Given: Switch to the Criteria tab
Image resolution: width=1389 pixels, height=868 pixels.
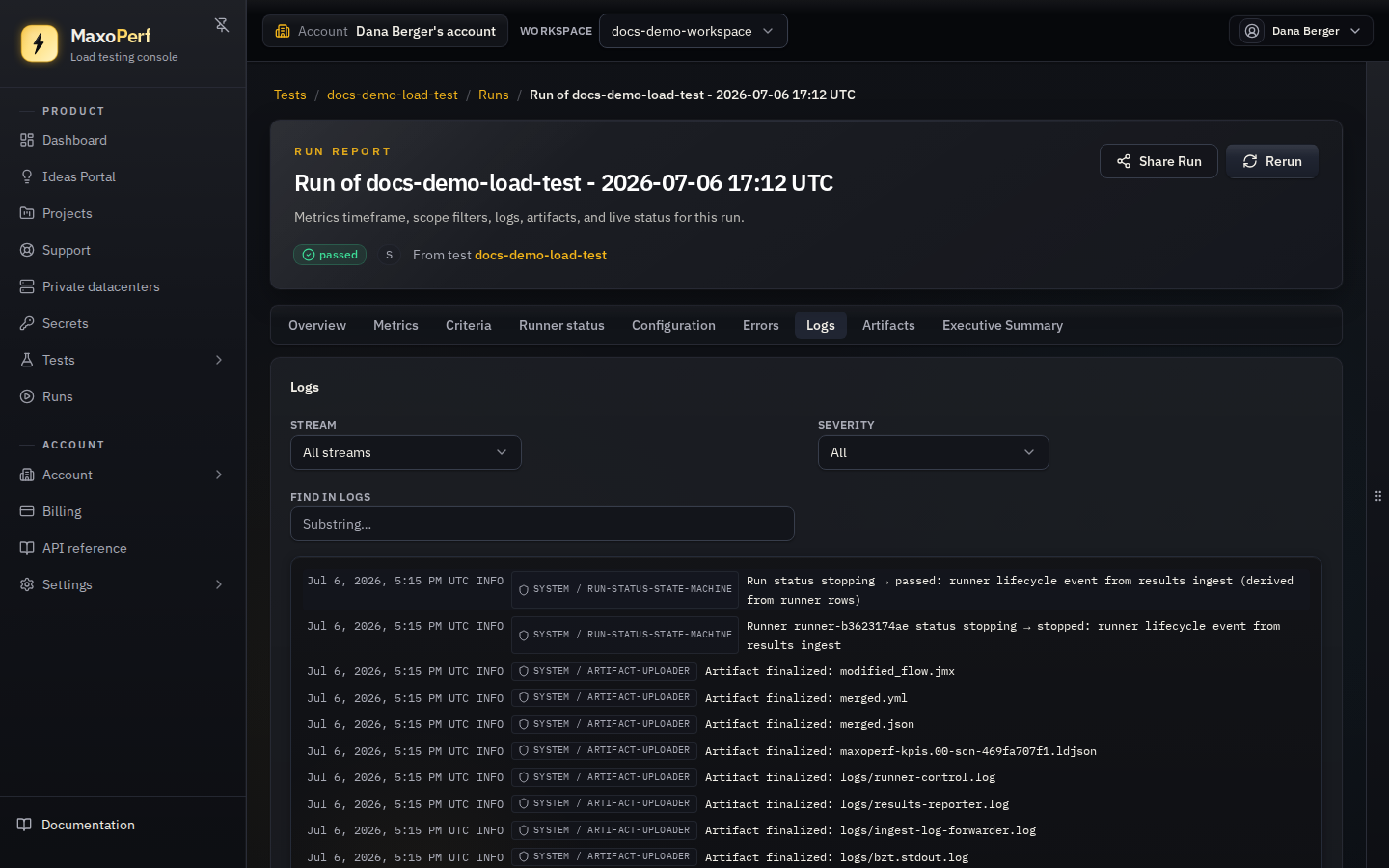Looking at the screenshot, I should pos(469,325).
